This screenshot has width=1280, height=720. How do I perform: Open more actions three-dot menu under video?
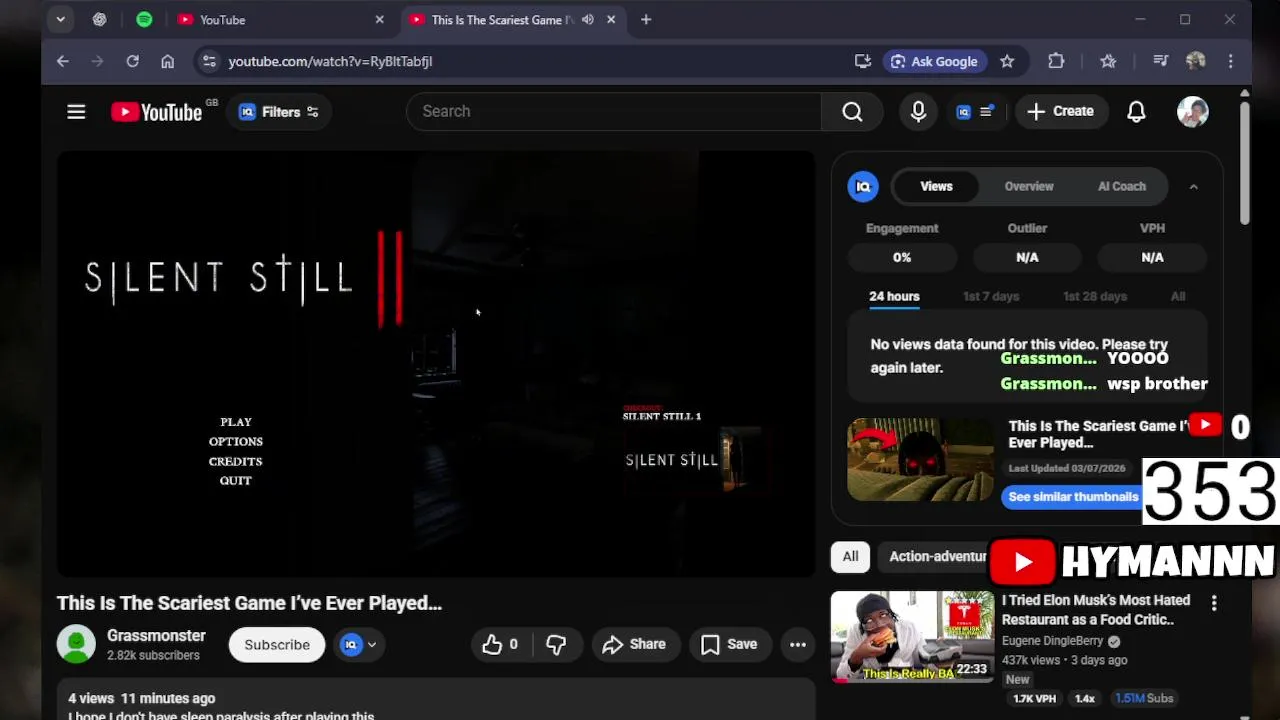coord(798,645)
